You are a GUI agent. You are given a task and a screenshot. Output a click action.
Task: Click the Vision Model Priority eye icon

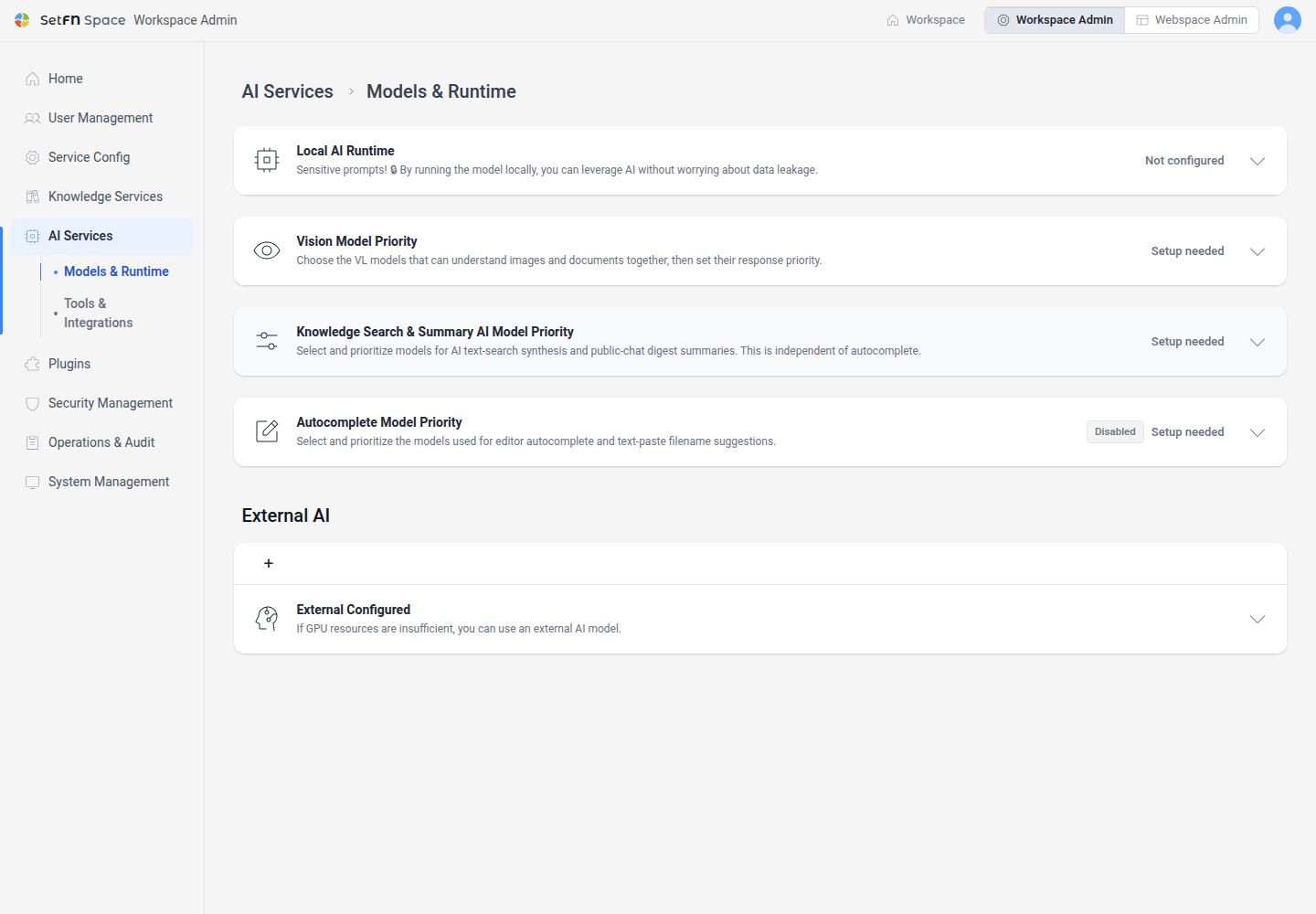[267, 250]
